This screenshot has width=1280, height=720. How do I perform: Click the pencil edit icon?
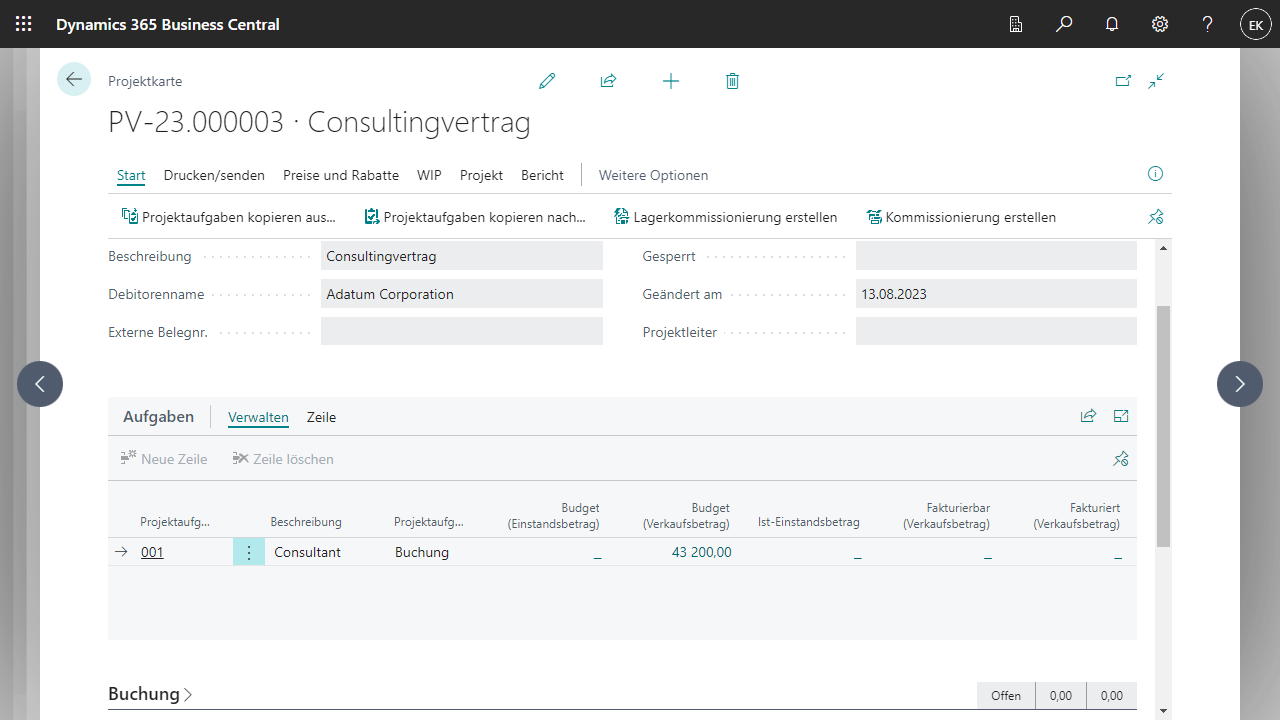point(547,81)
